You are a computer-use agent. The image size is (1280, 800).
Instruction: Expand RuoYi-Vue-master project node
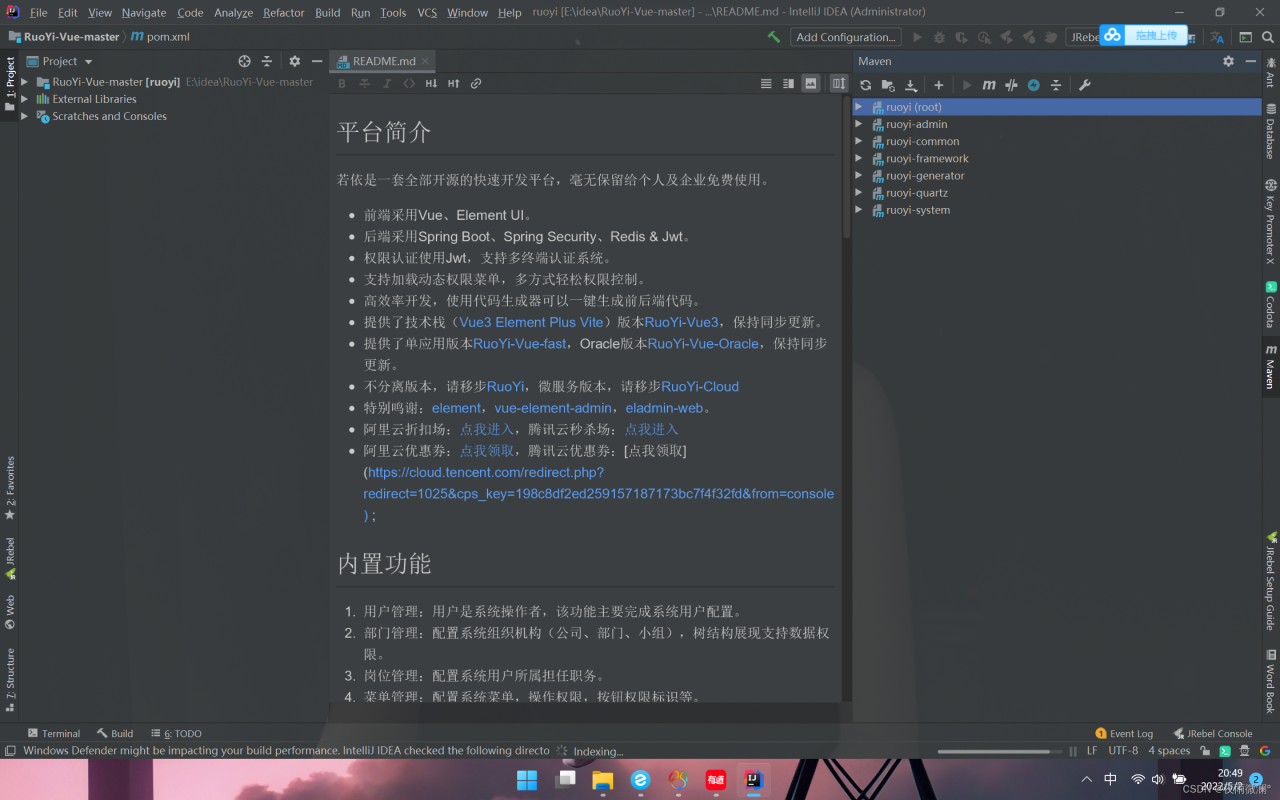click(x=25, y=82)
